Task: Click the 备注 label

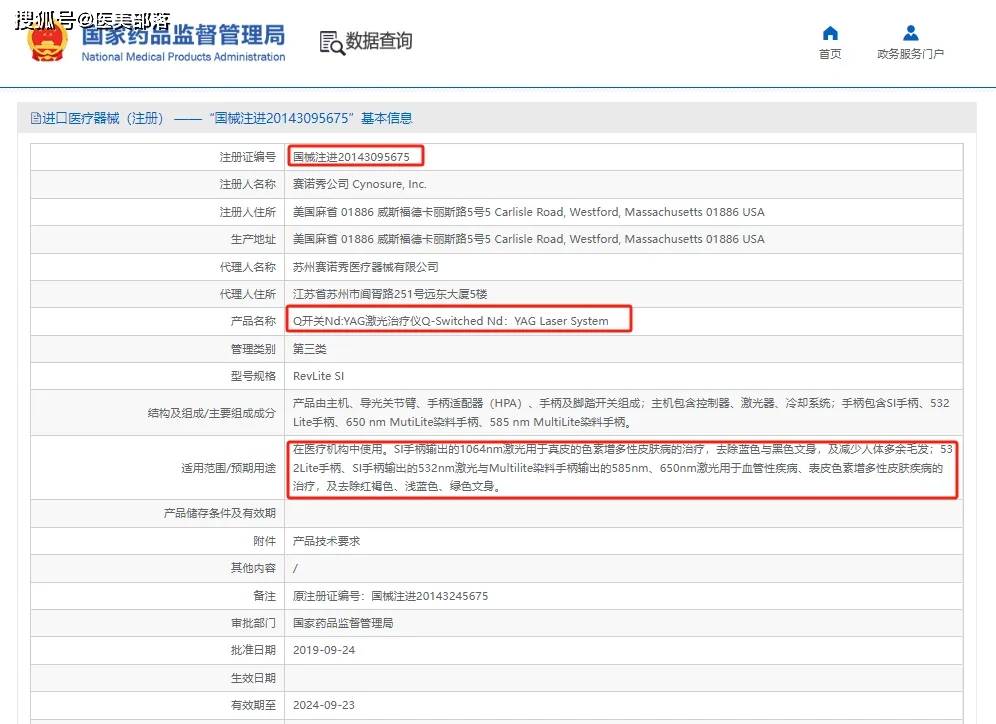Action: pos(265,596)
